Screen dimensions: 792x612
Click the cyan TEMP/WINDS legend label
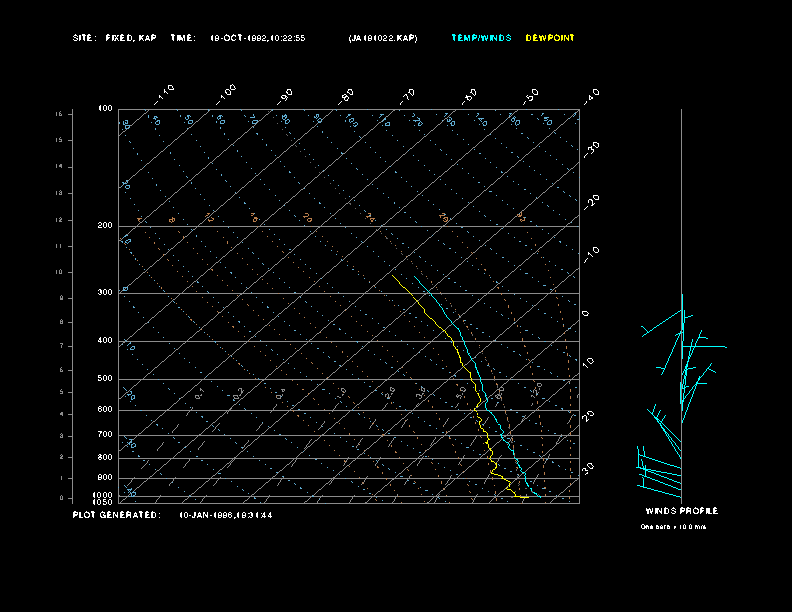(x=481, y=38)
